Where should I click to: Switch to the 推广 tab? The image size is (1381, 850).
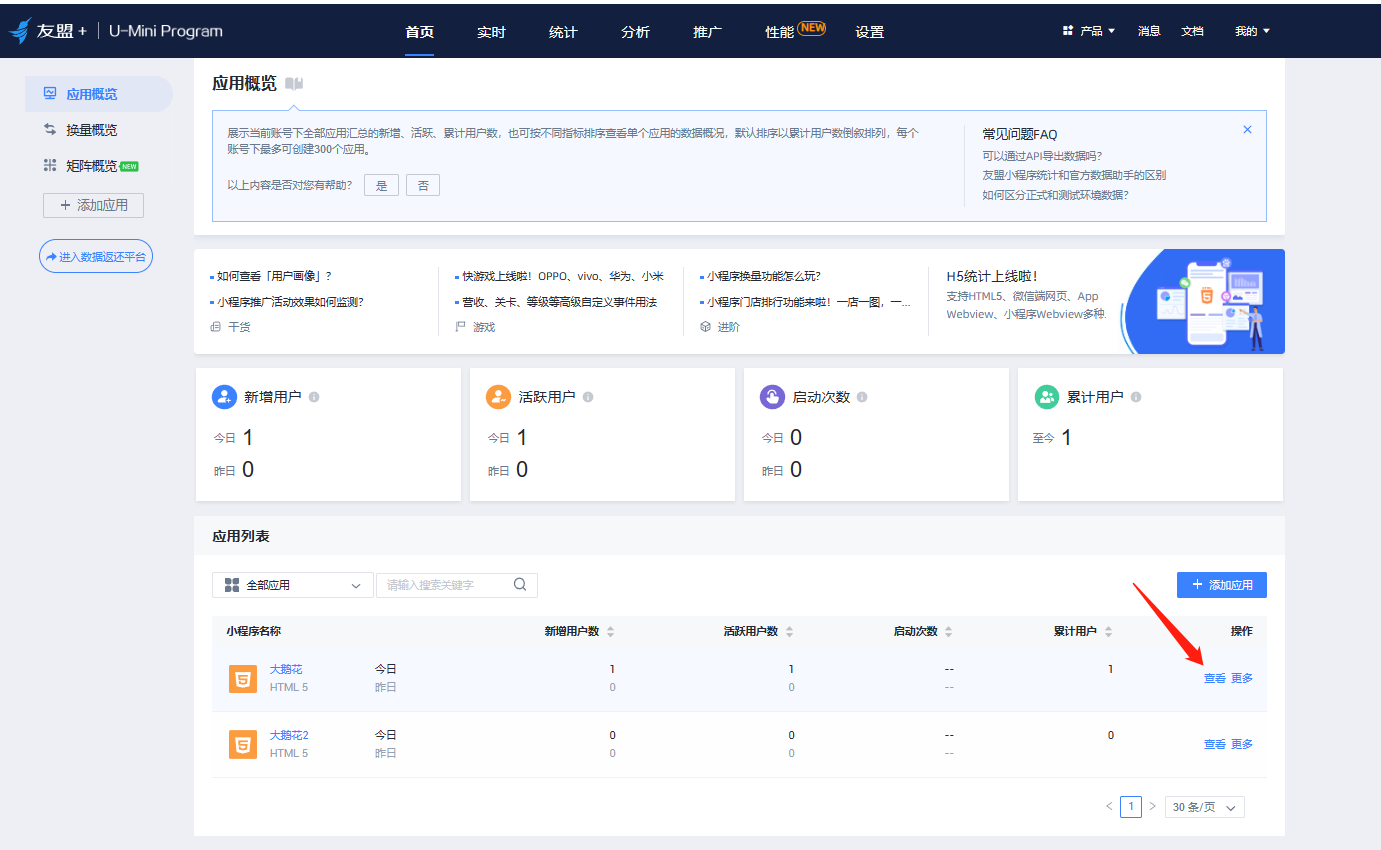707,32
